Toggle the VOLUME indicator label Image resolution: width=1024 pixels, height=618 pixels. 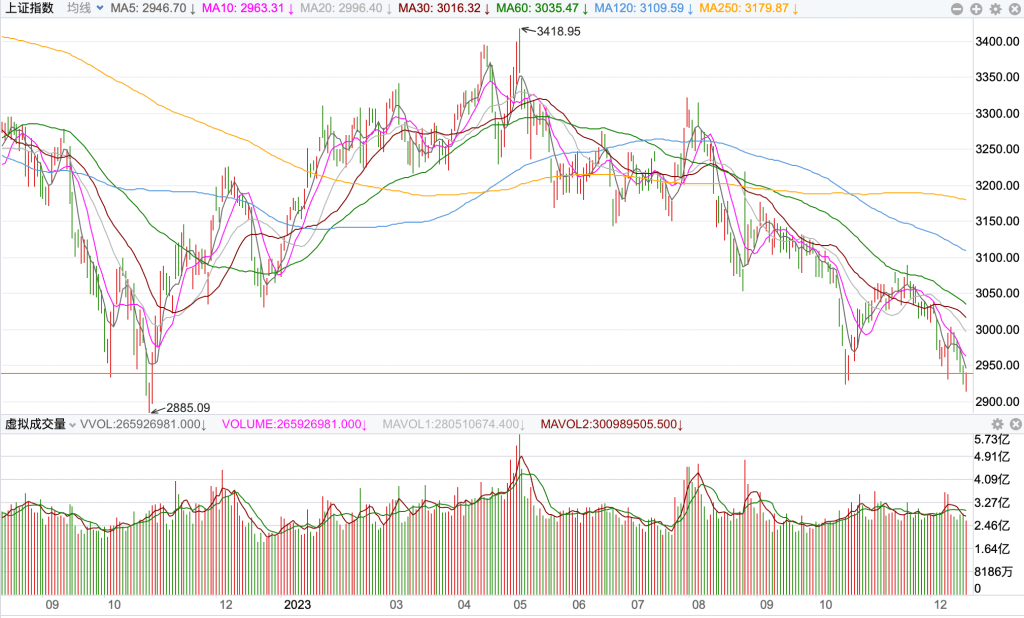[x=290, y=425]
